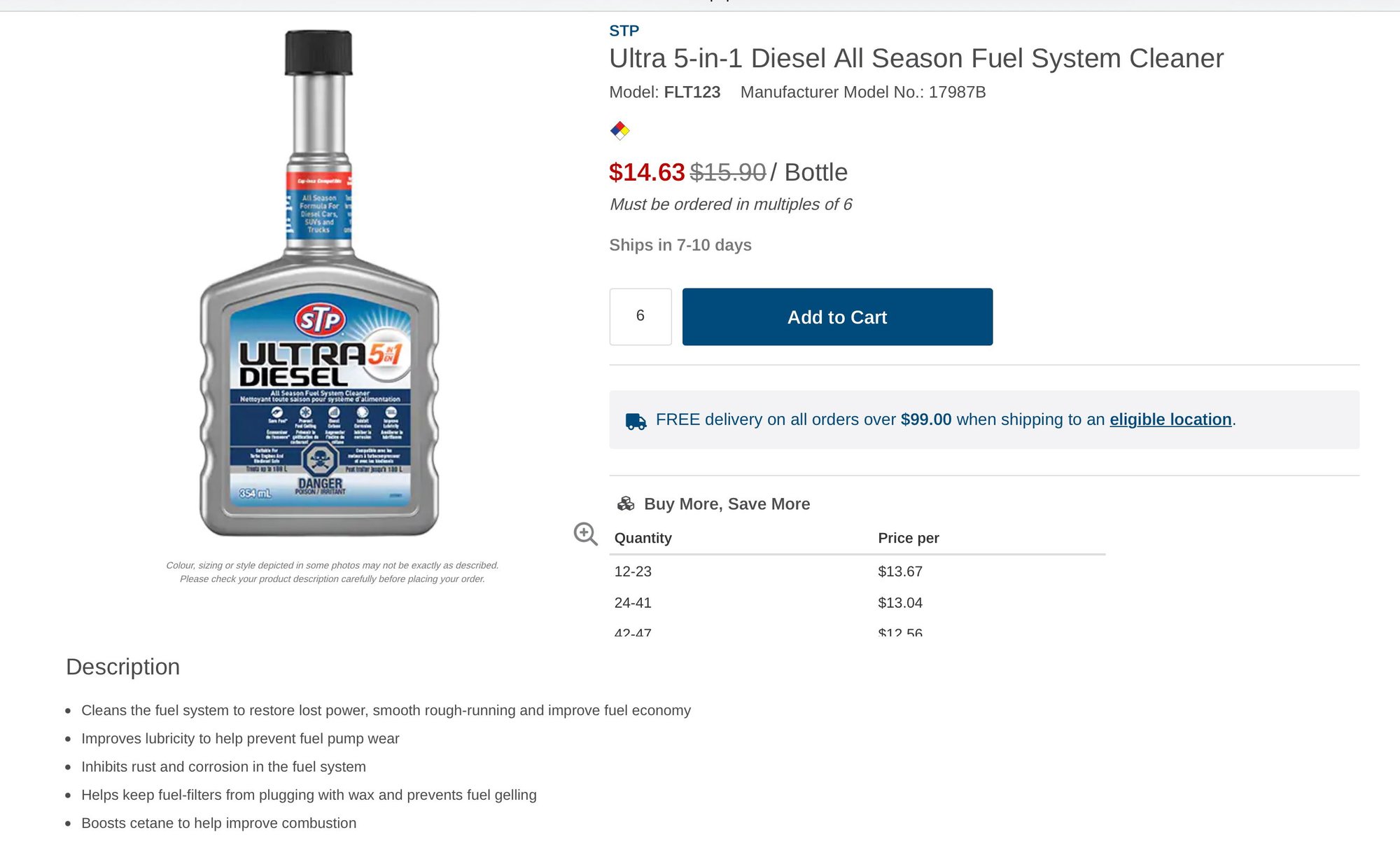Select the 12-23 quantity tier row
1400x853 pixels.
[x=632, y=571]
